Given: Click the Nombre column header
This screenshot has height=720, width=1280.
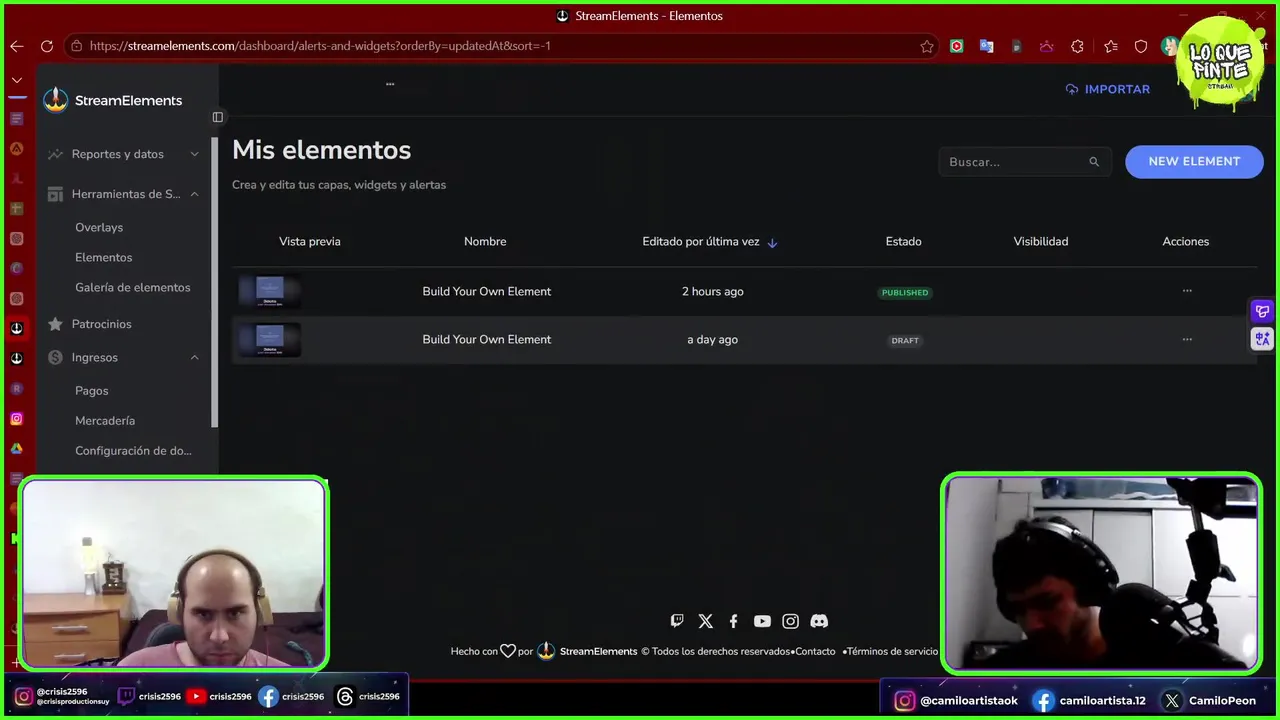Looking at the screenshot, I should [485, 242].
